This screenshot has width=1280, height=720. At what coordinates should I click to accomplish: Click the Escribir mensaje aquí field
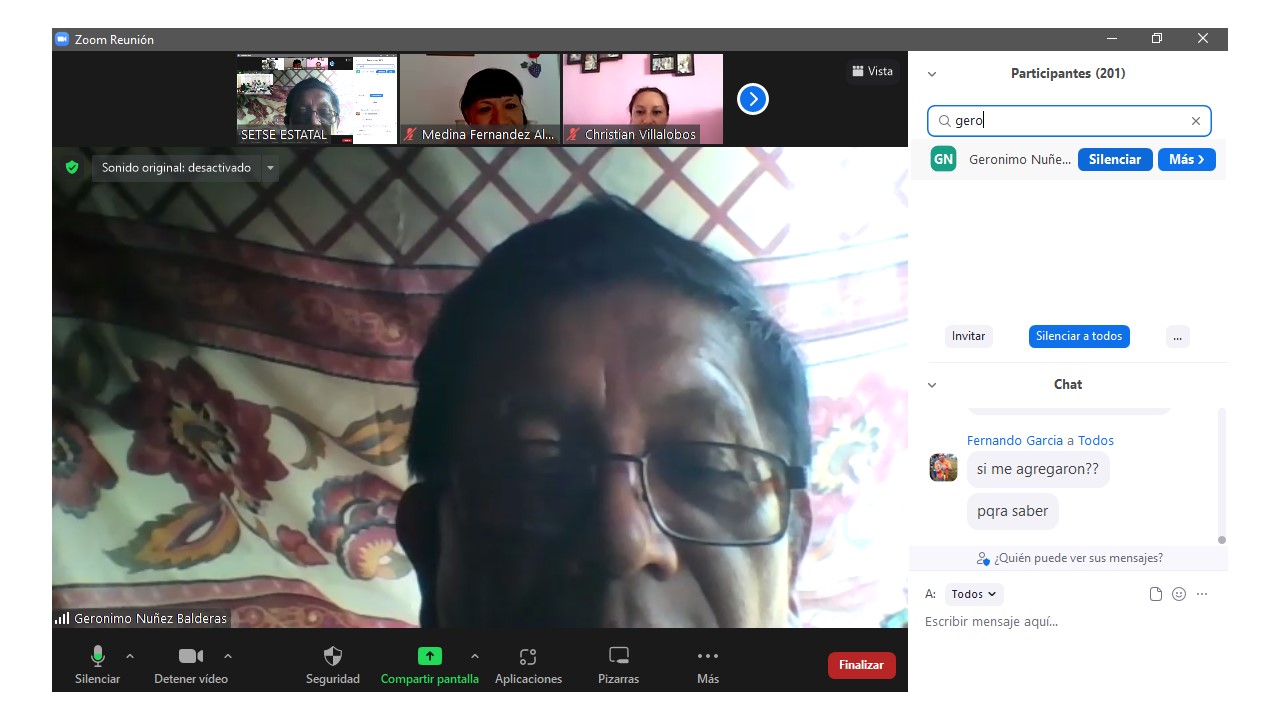pos(1060,622)
